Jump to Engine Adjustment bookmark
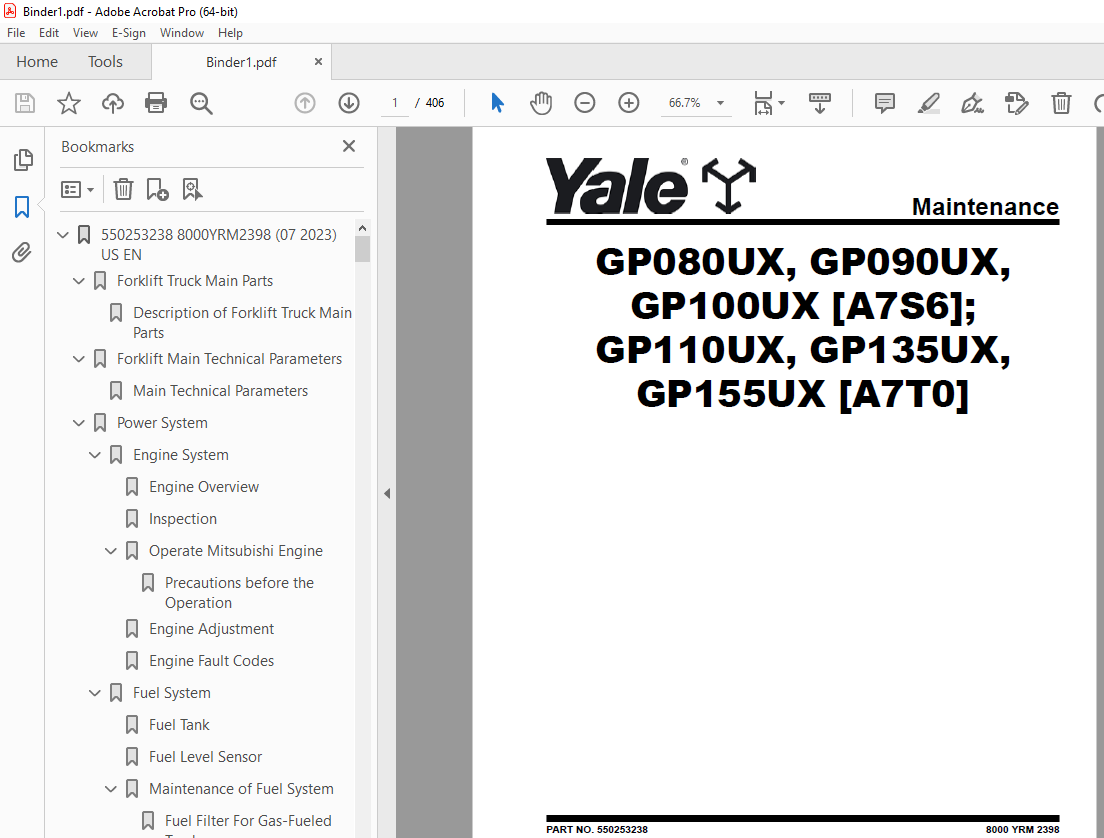 click(x=211, y=629)
